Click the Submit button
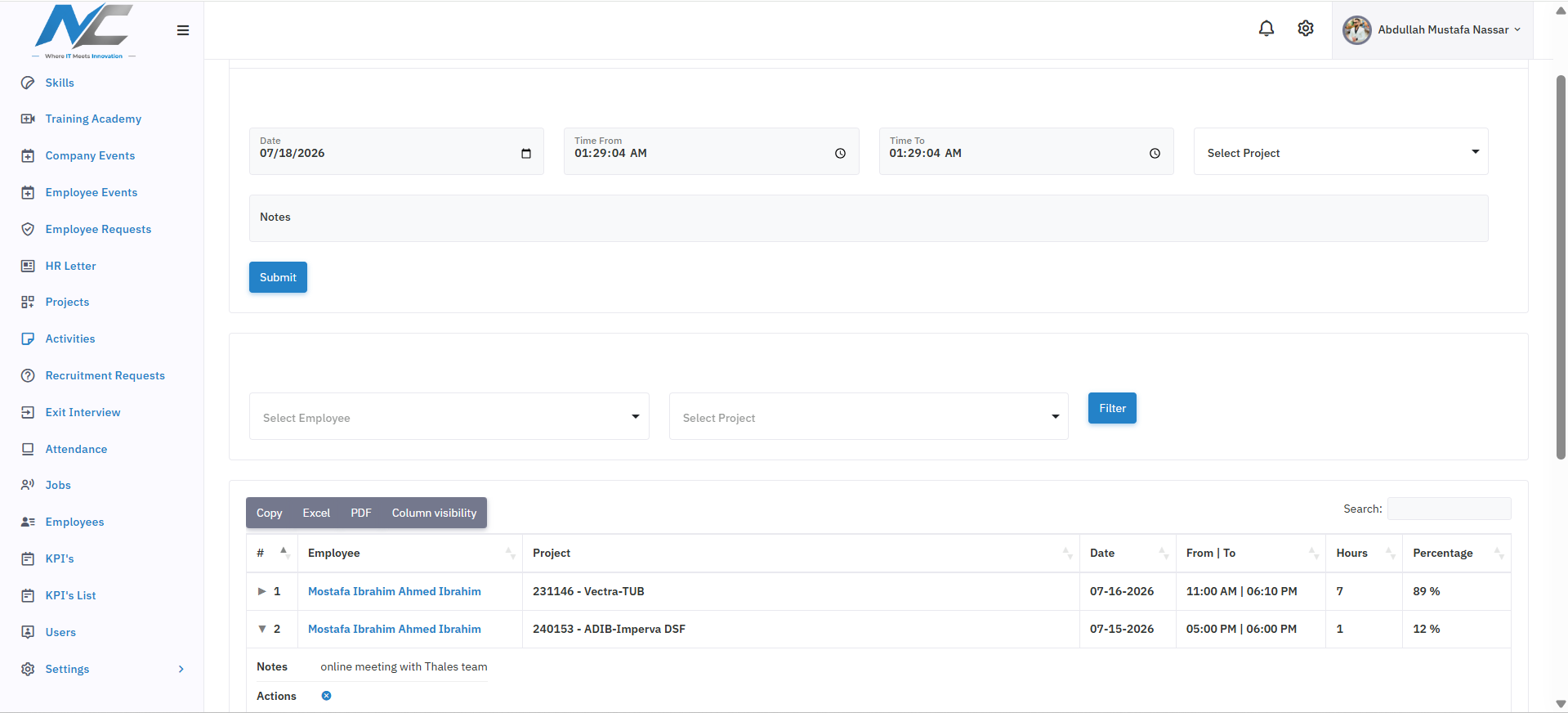 pyautogui.click(x=278, y=277)
